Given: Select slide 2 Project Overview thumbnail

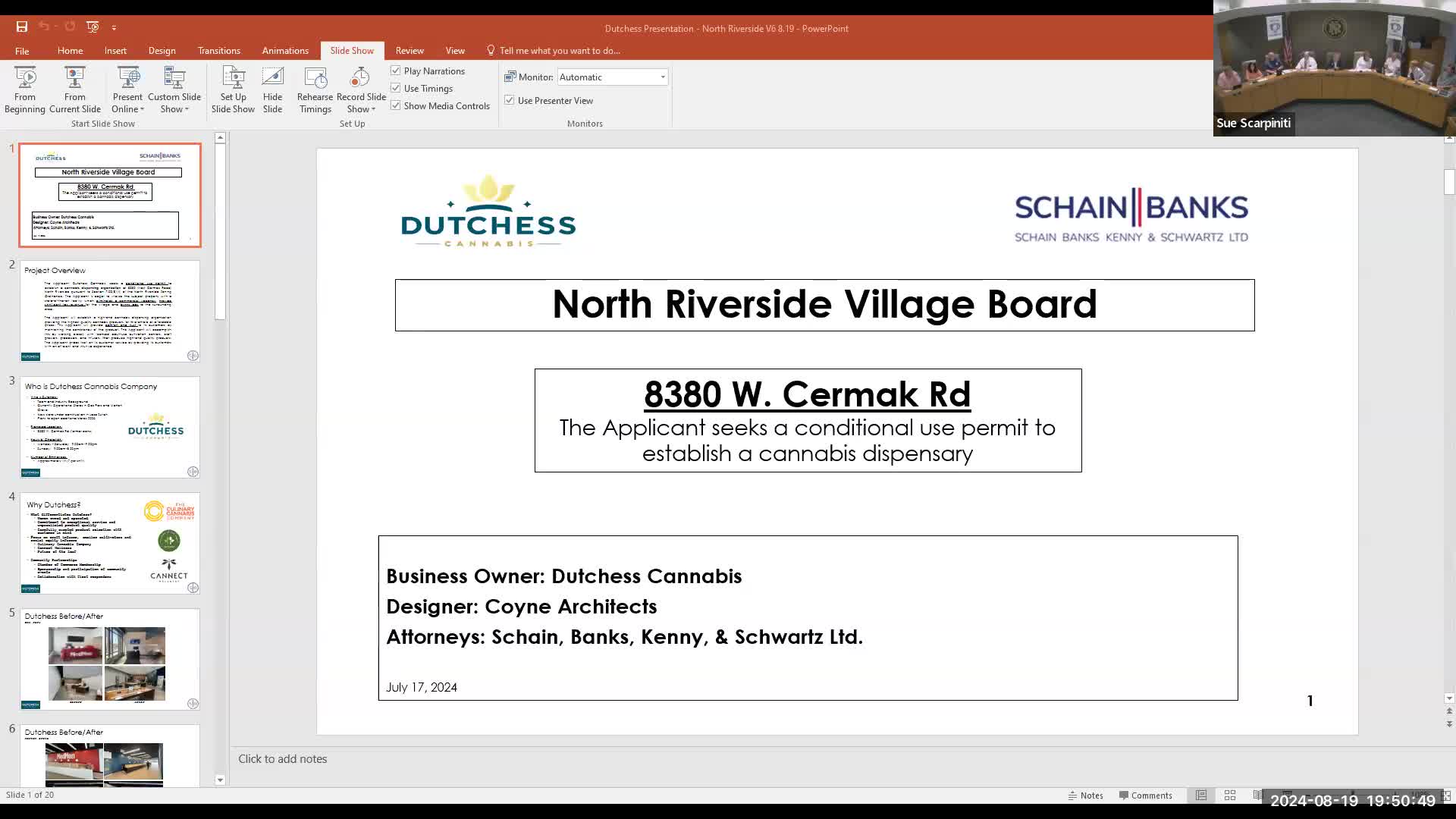Looking at the screenshot, I should [x=110, y=311].
